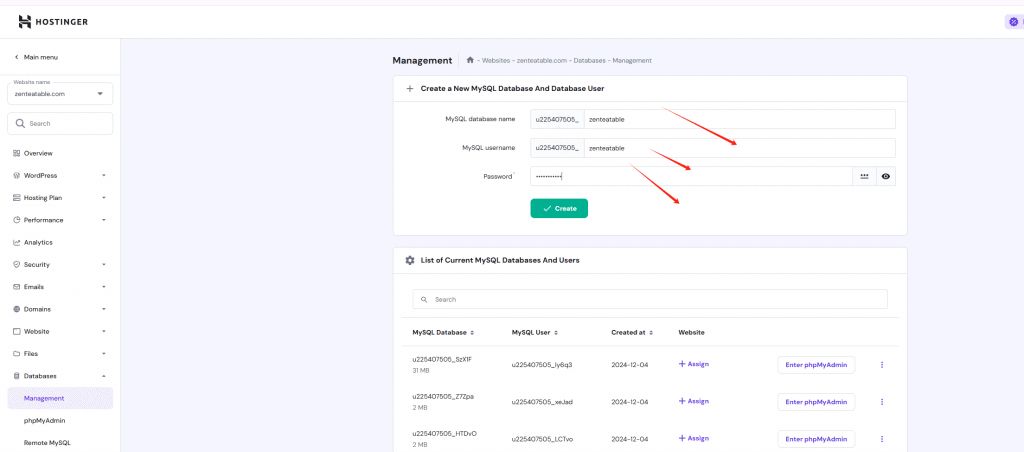The height and width of the screenshot is (452, 1024).
Task: Open three-dot menu for u225407505_Z7Zpa database
Action: click(882, 401)
